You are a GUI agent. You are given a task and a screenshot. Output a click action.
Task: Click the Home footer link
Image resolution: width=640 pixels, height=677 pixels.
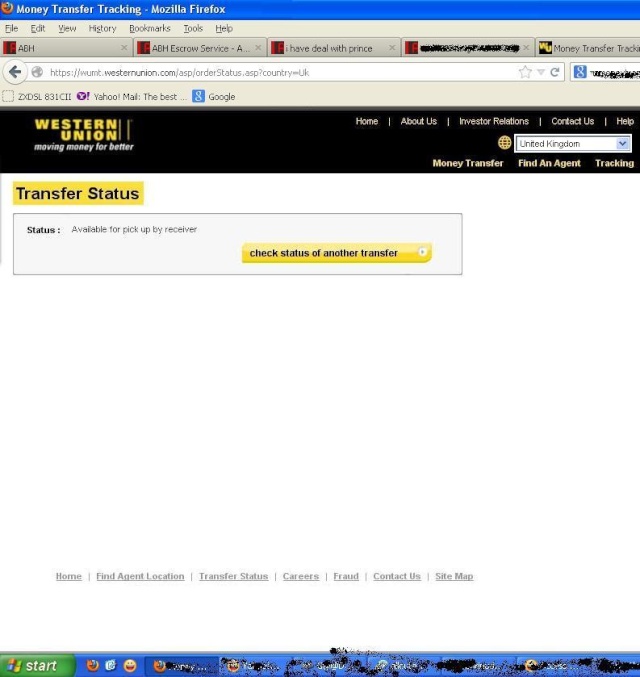pos(69,576)
